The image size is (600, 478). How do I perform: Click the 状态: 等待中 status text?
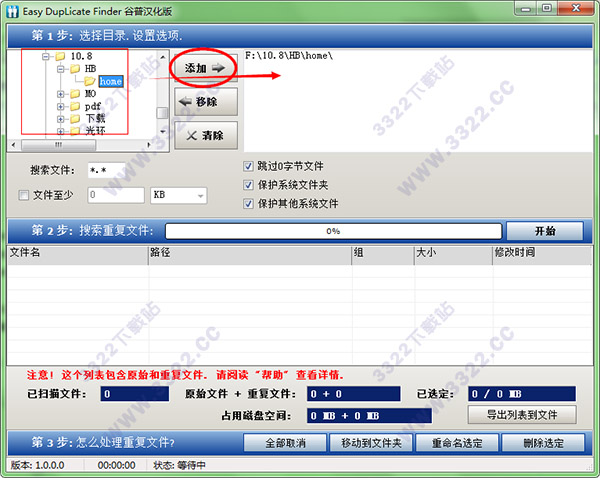click(x=179, y=465)
